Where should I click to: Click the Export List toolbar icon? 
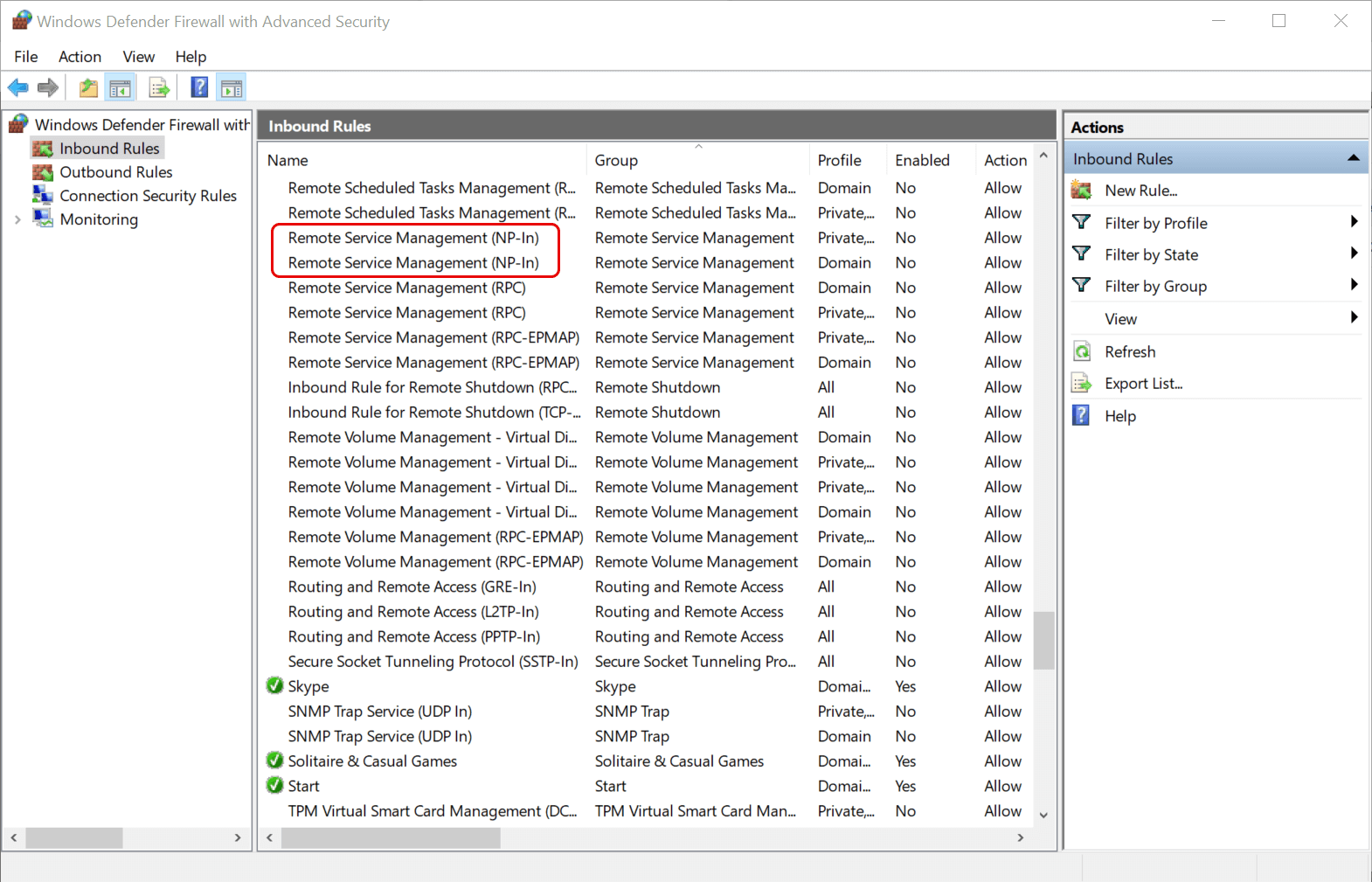click(x=159, y=87)
